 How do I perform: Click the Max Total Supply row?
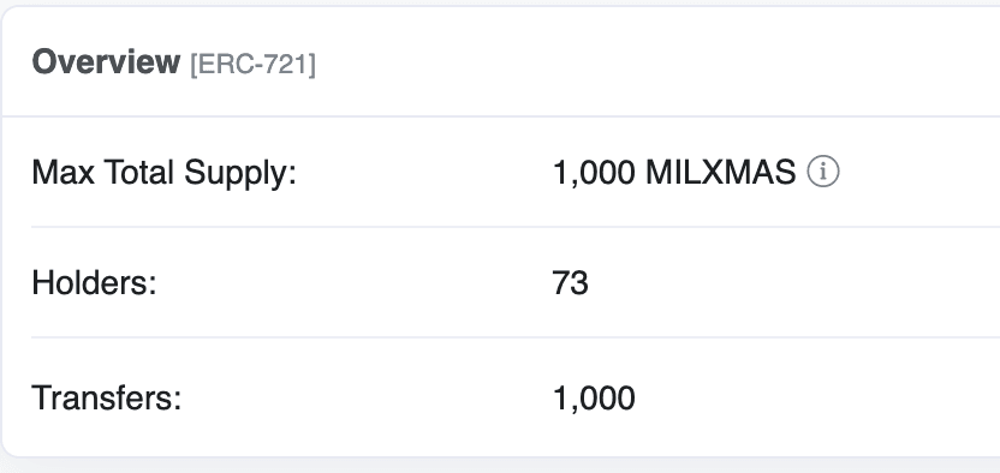[x=516, y=172]
